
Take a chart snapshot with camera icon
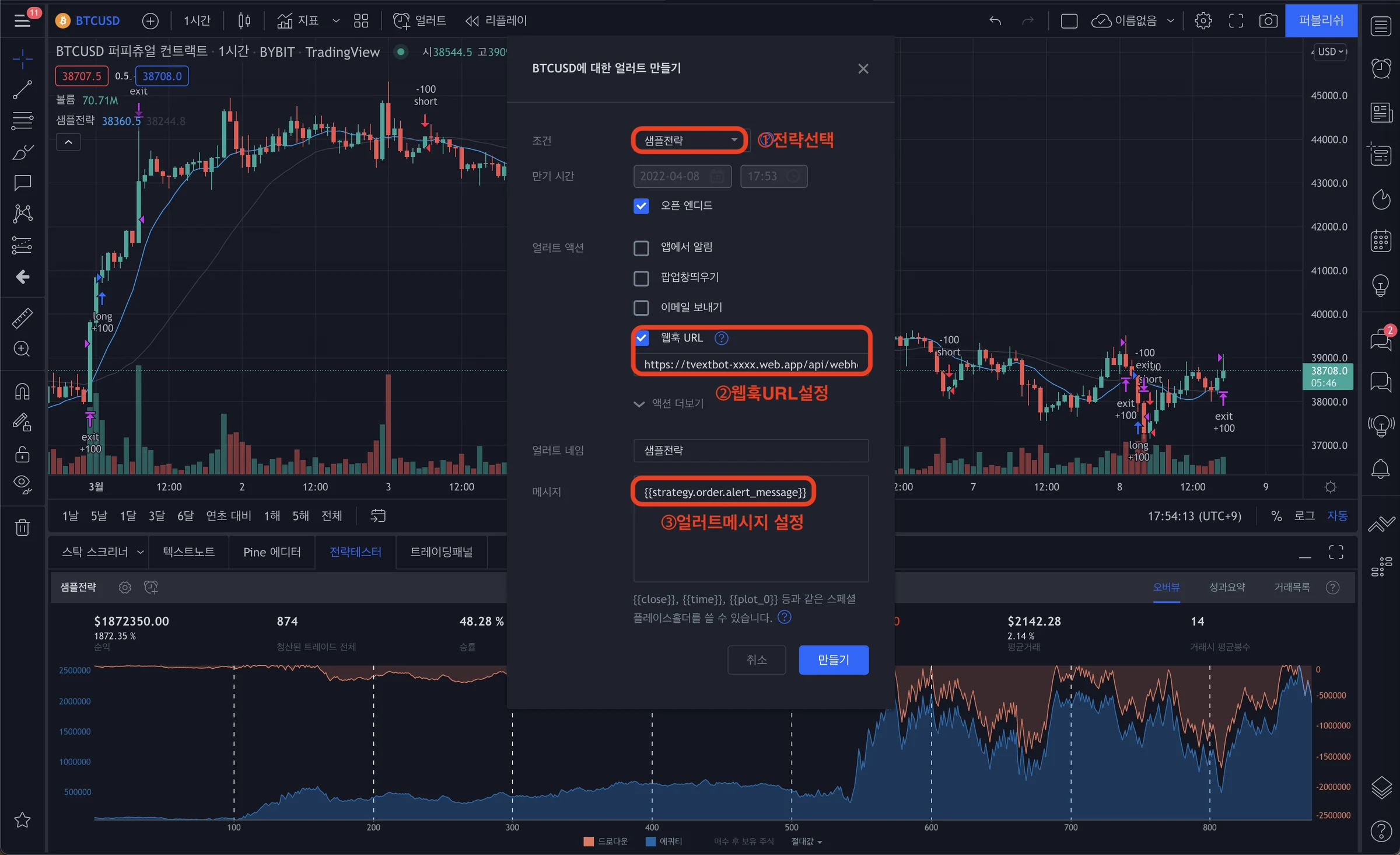click(1268, 21)
